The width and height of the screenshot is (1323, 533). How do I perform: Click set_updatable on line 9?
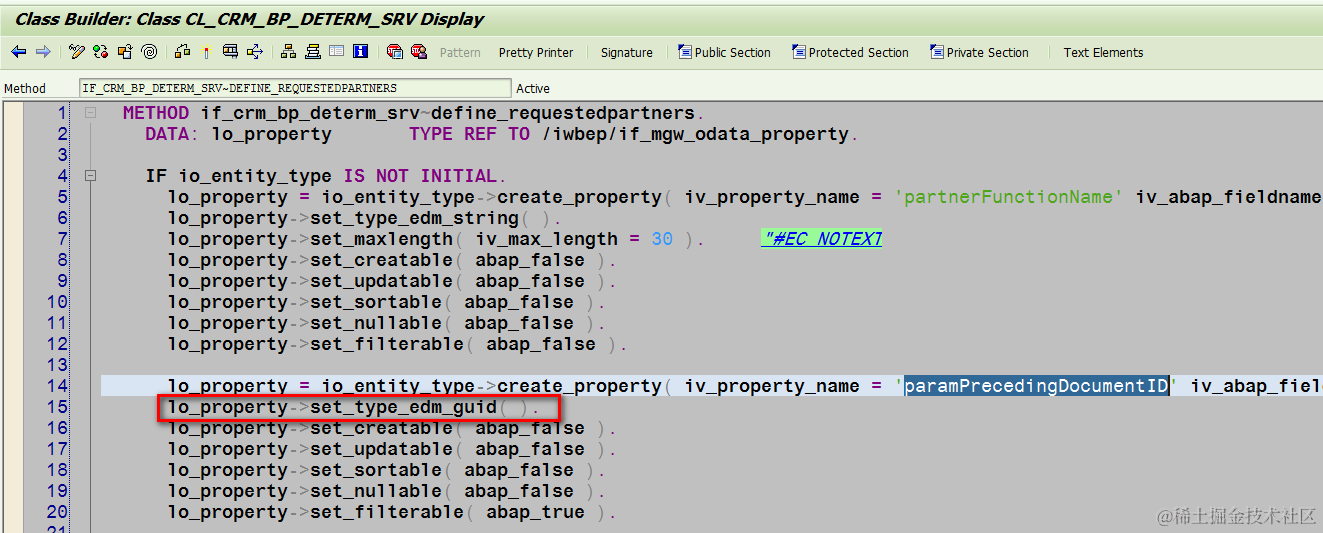[381, 281]
